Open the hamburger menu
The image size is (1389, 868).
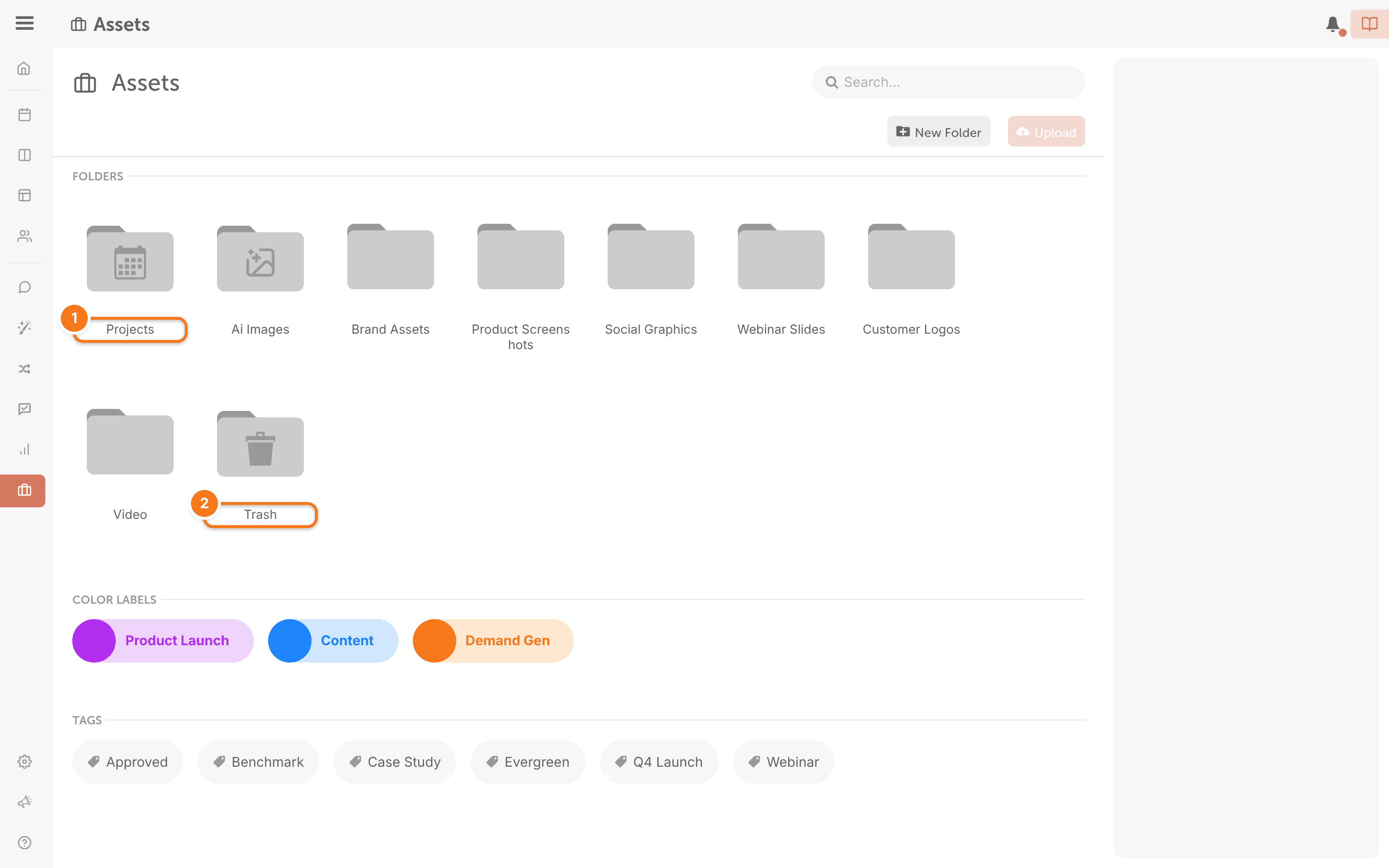(x=24, y=23)
